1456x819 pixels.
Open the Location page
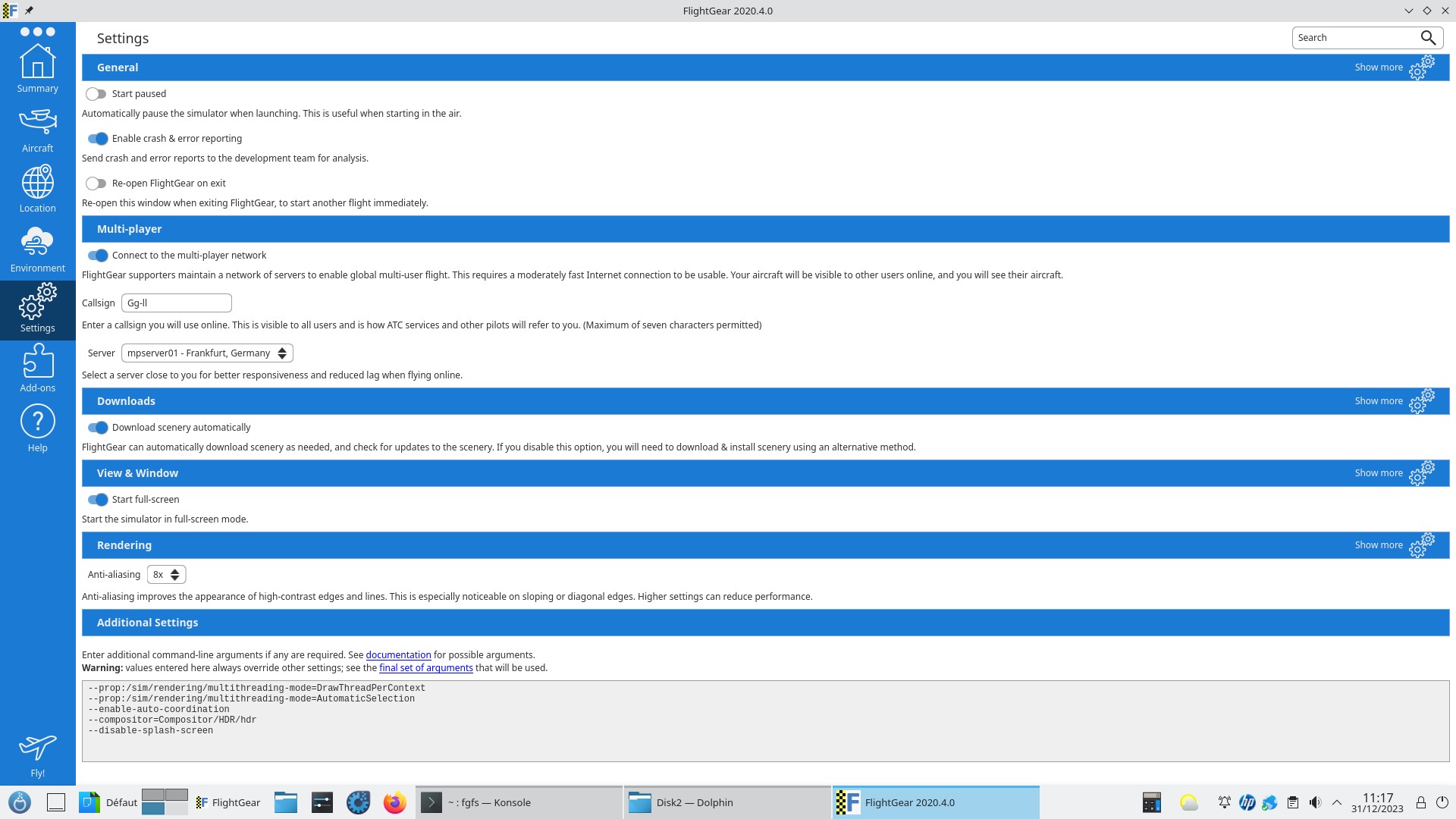click(37, 190)
